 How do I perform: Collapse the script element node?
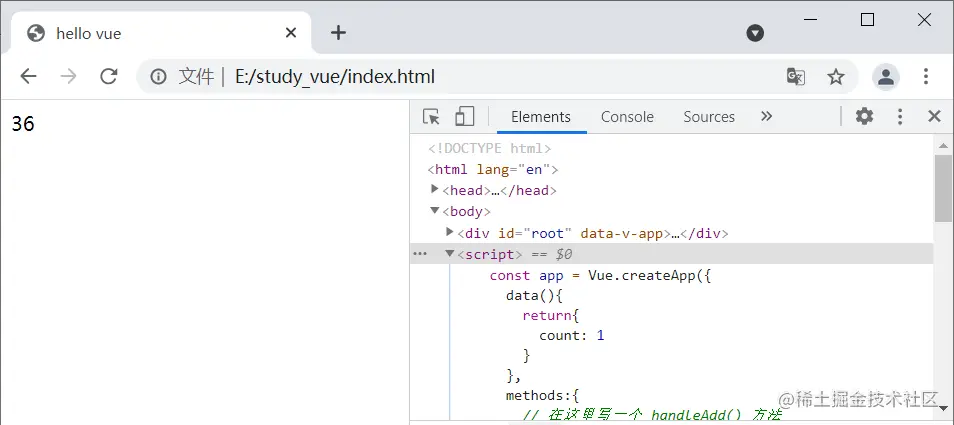coord(450,254)
